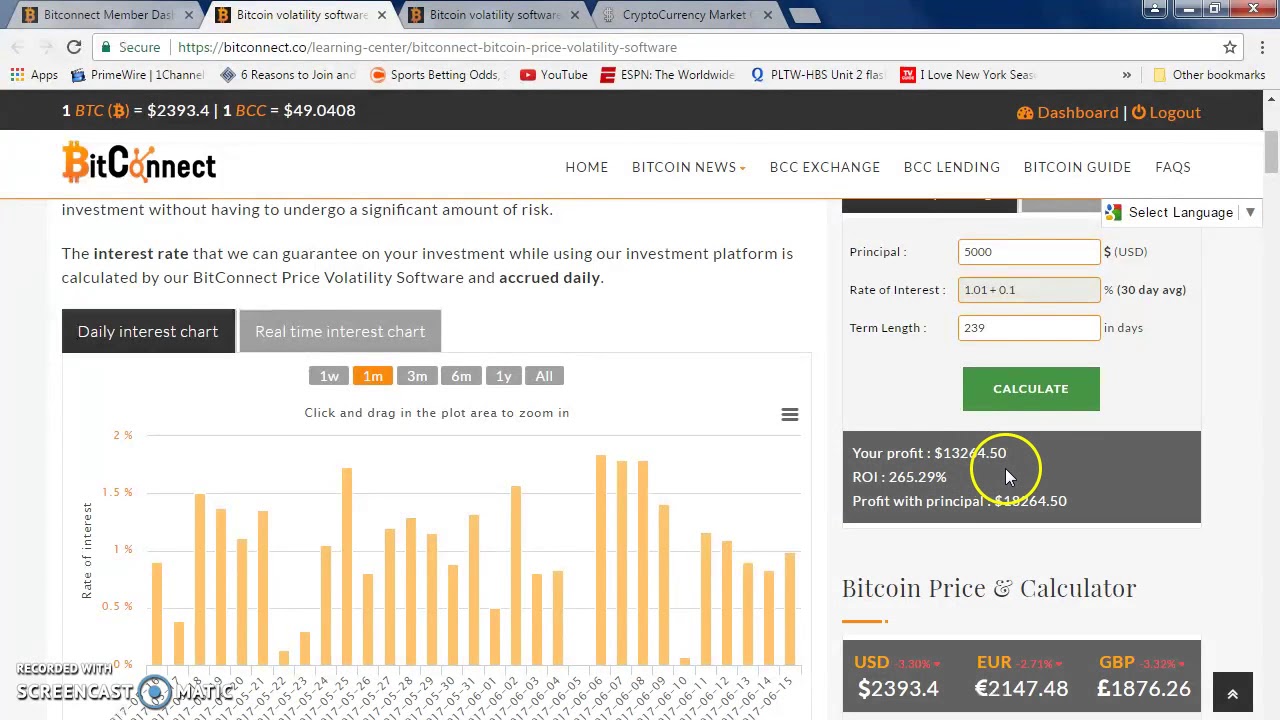The width and height of the screenshot is (1280, 720).
Task: Set chart range to 1y
Action: coord(504,376)
